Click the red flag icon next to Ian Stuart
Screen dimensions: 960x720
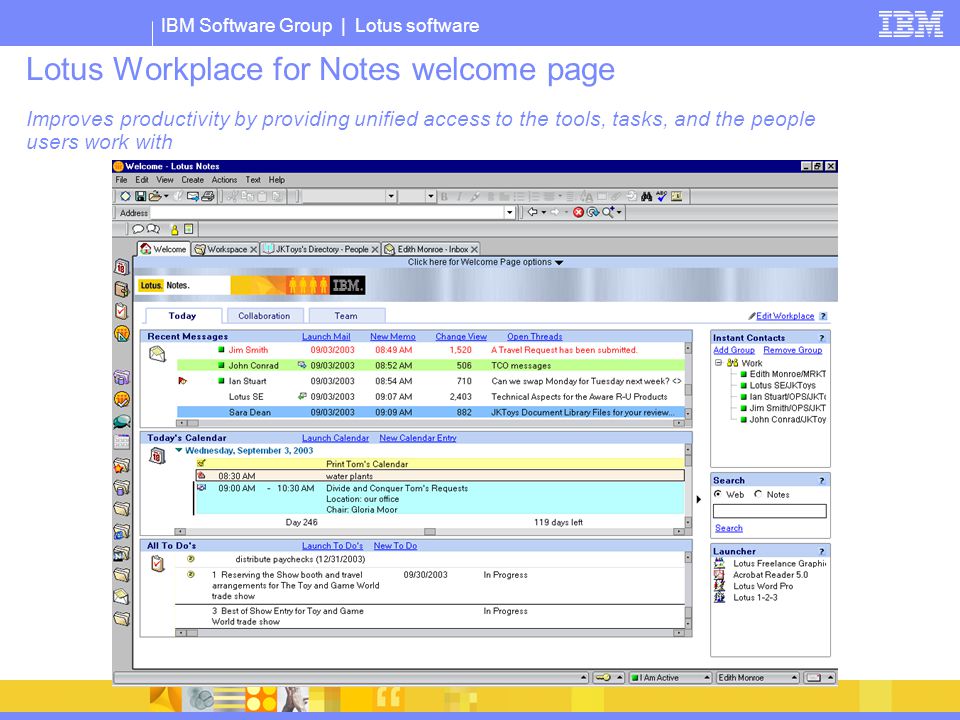pos(182,381)
